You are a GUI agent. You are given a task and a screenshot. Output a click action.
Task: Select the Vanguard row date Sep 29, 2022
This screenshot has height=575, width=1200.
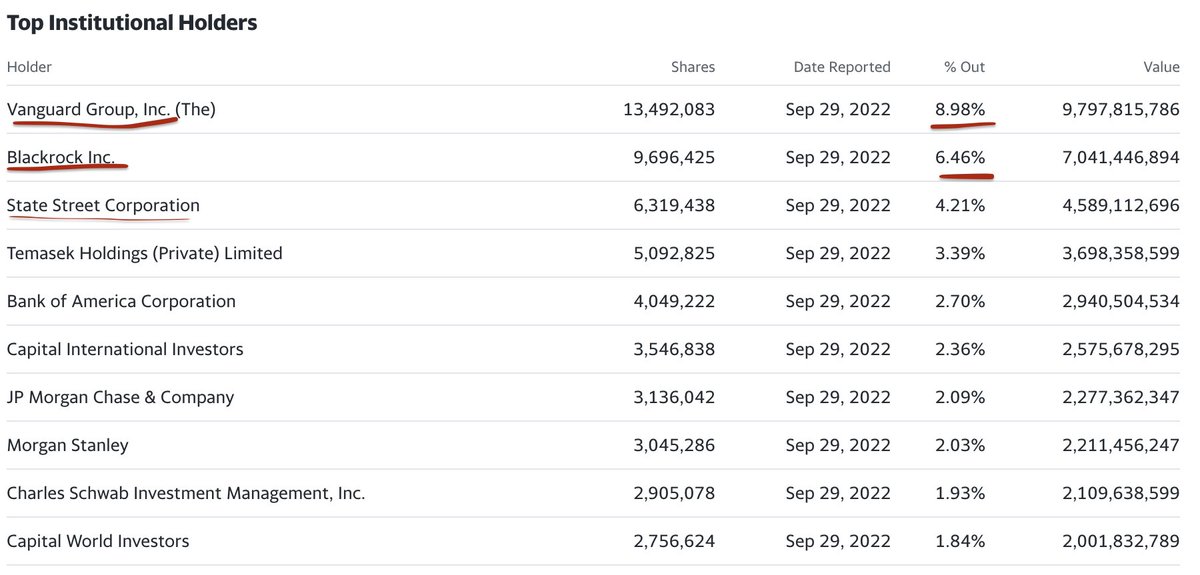pos(838,109)
